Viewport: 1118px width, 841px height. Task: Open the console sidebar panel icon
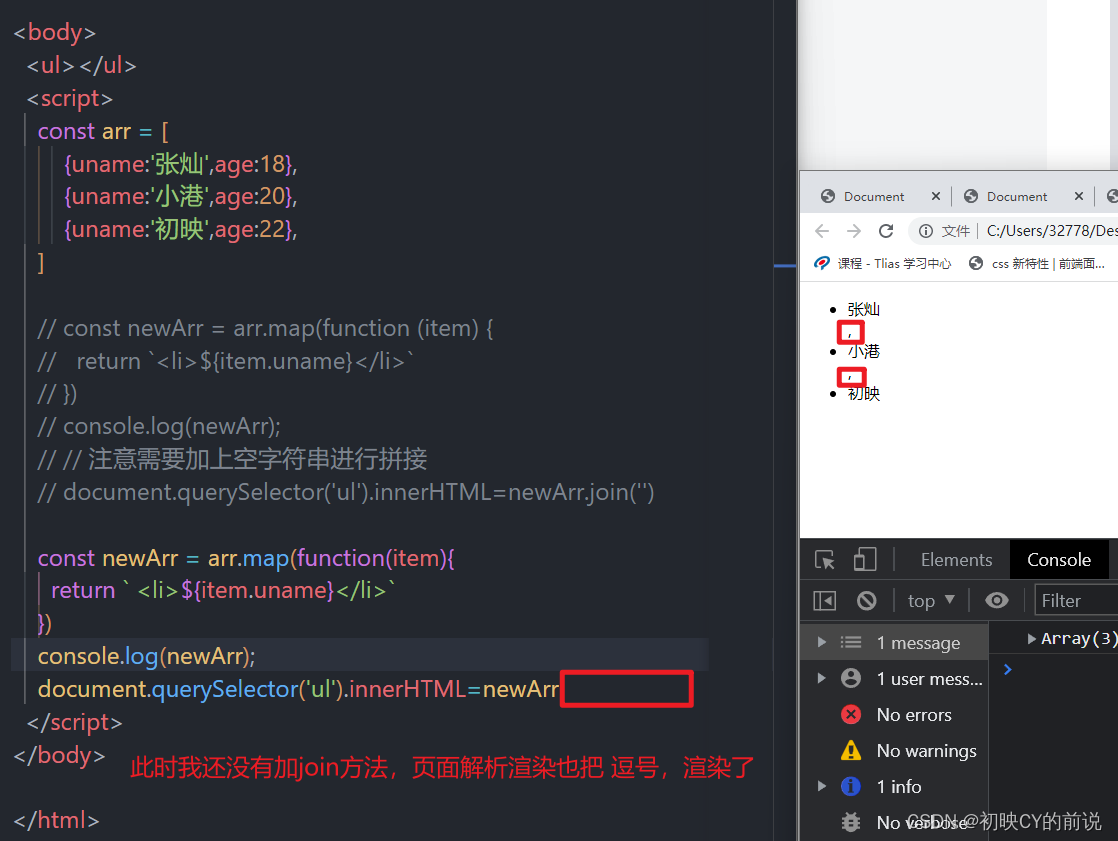coord(824,600)
